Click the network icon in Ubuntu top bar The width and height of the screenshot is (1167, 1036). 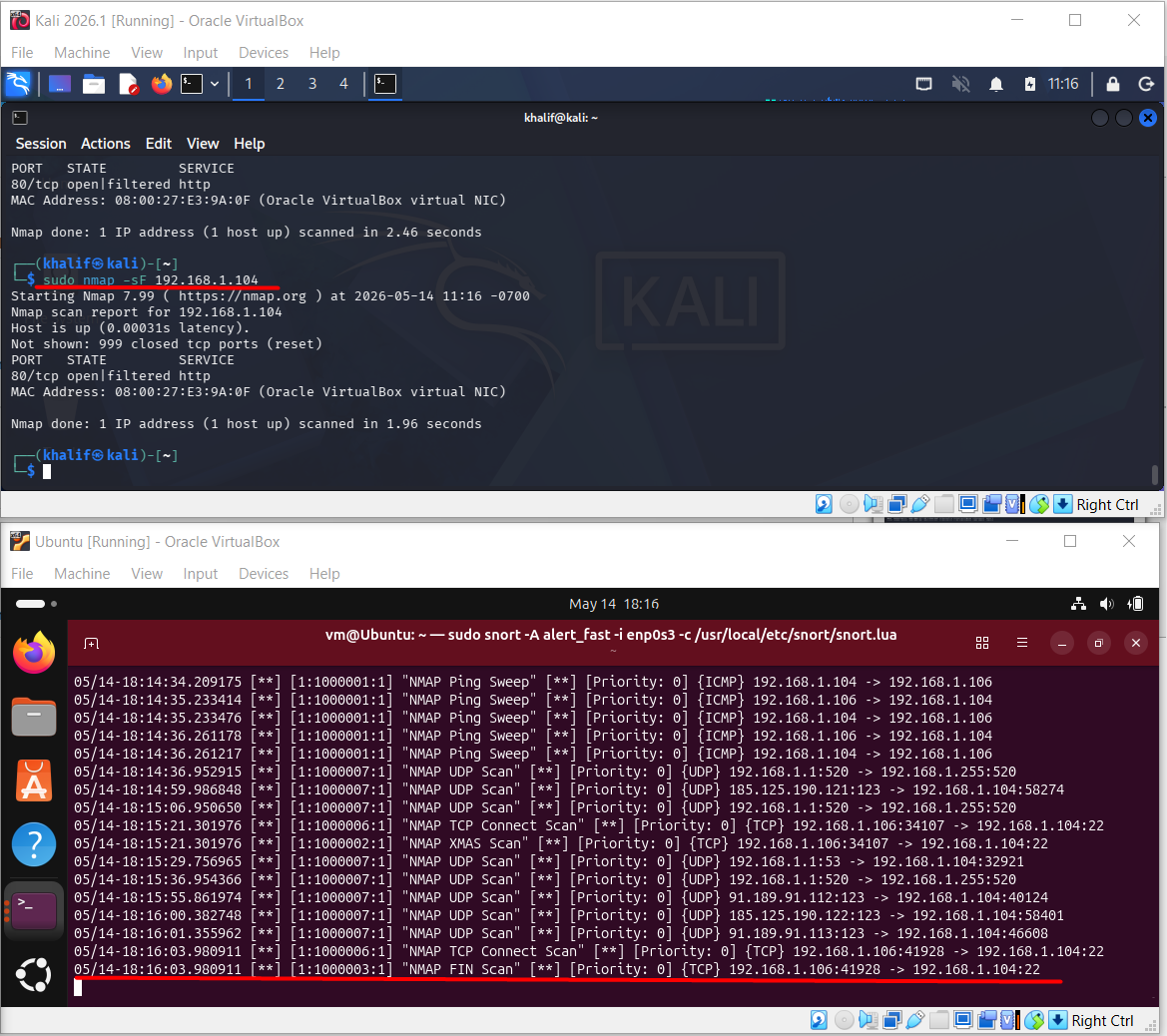tap(1078, 604)
